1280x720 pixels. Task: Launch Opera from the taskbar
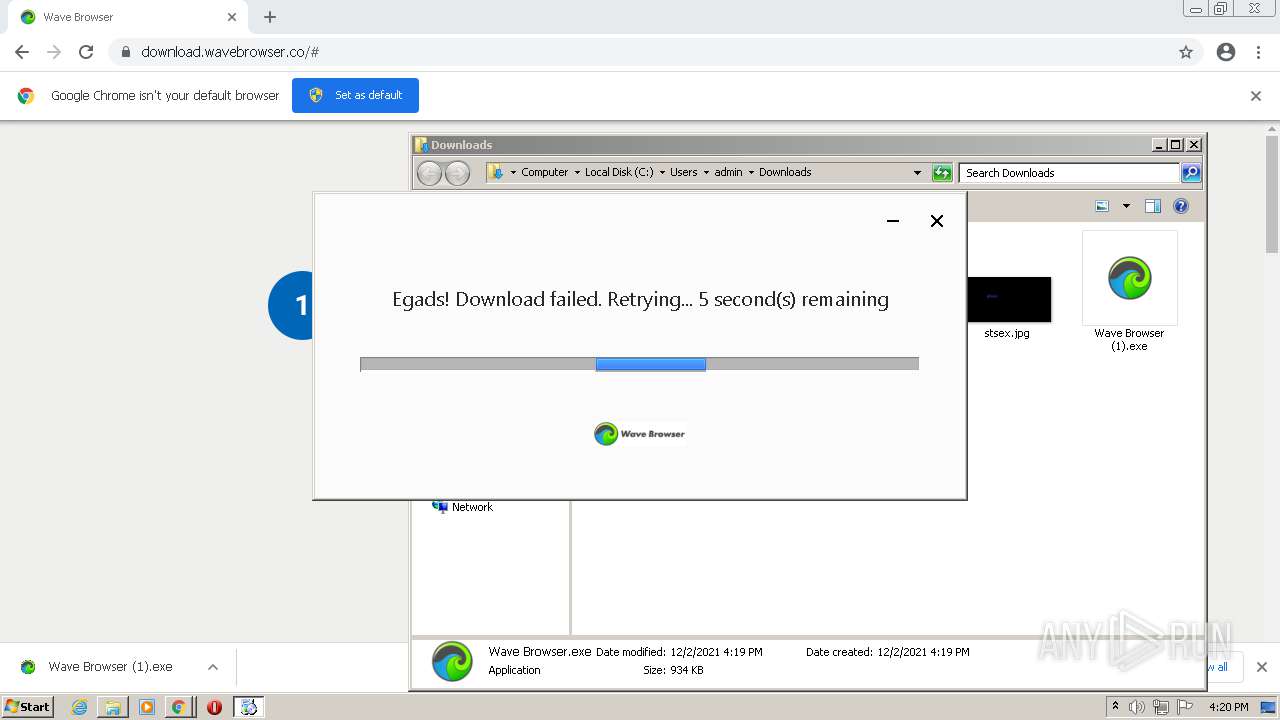point(214,707)
